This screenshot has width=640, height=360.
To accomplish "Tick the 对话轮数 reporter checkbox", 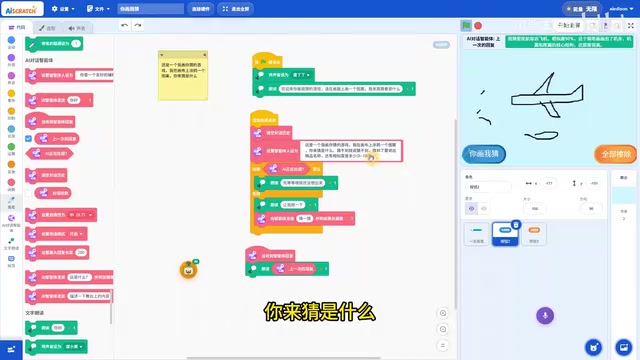I will coord(28,193).
